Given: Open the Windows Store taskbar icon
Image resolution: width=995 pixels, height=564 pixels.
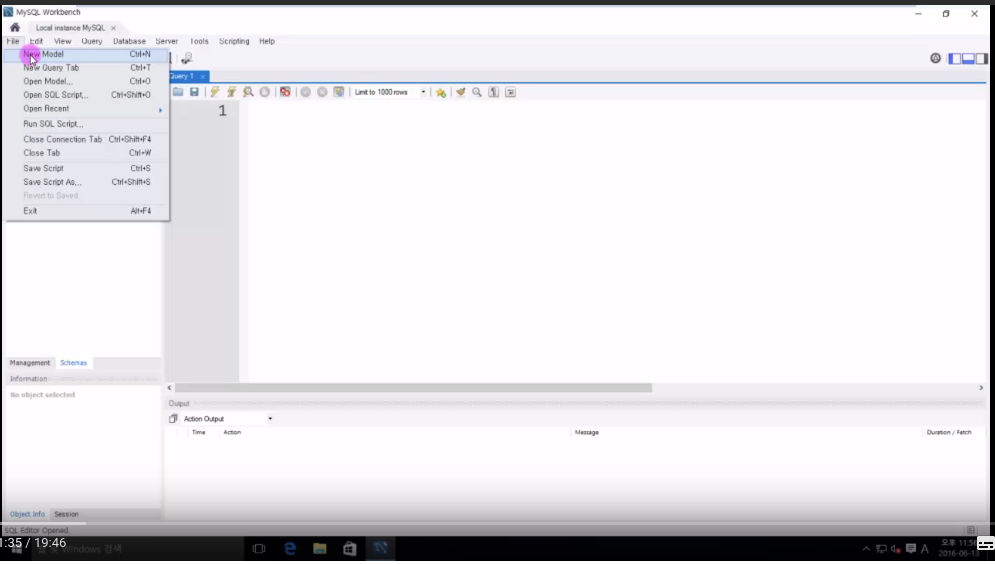Looking at the screenshot, I should click(350, 549).
